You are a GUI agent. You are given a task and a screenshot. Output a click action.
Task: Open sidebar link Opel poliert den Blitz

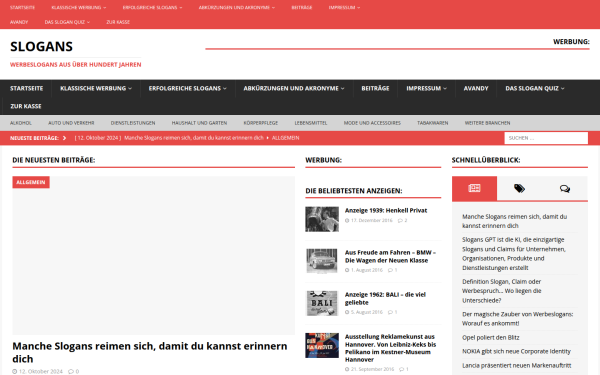(x=491, y=338)
